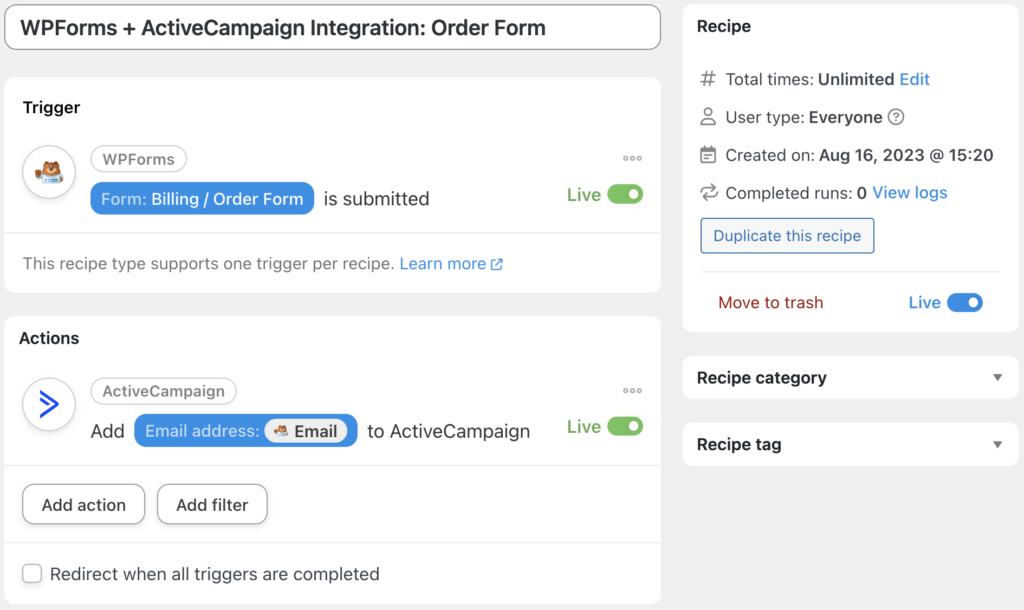Click the 'Trigger' section heading
This screenshot has height=610, width=1024.
point(52,107)
